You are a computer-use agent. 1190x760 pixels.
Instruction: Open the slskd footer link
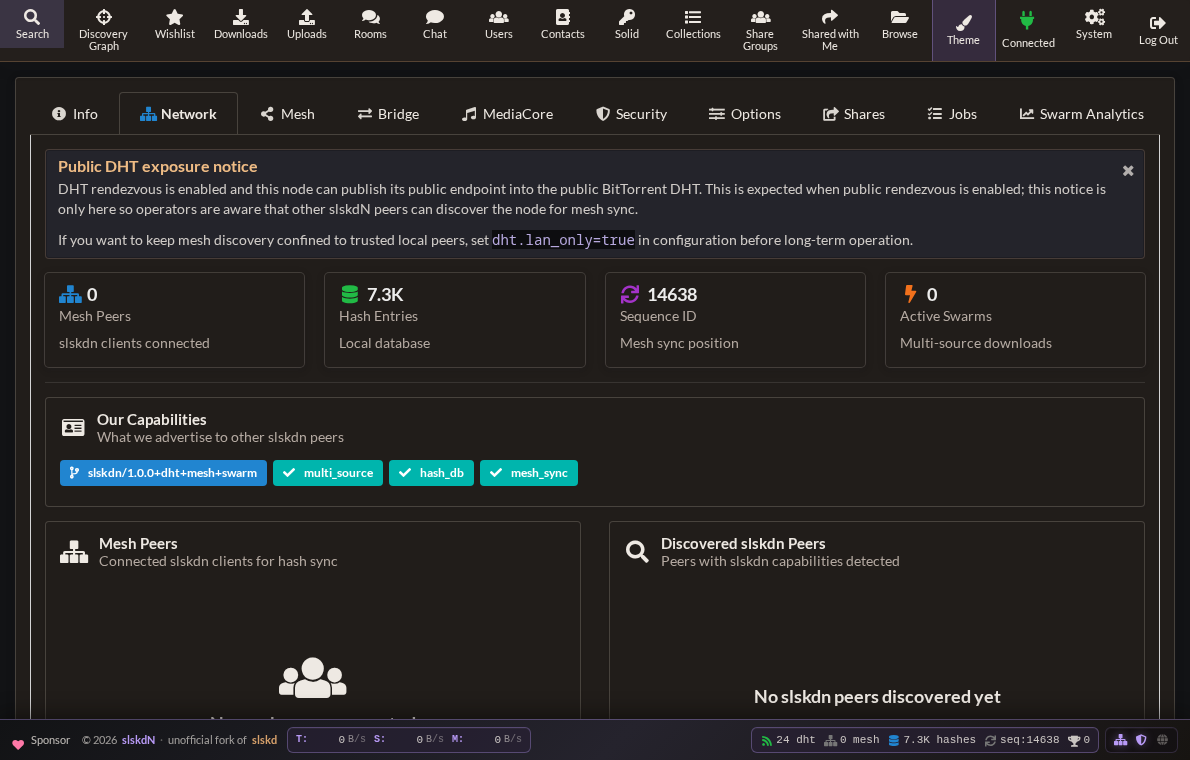coord(264,740)
